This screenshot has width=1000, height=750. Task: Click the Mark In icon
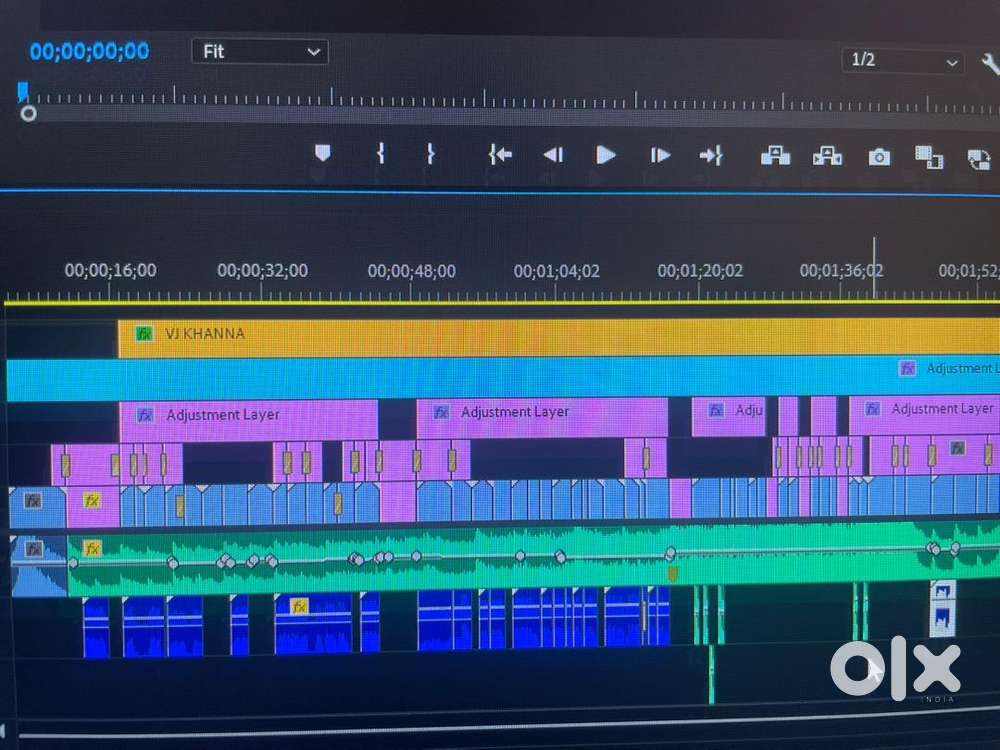[381, 155]
